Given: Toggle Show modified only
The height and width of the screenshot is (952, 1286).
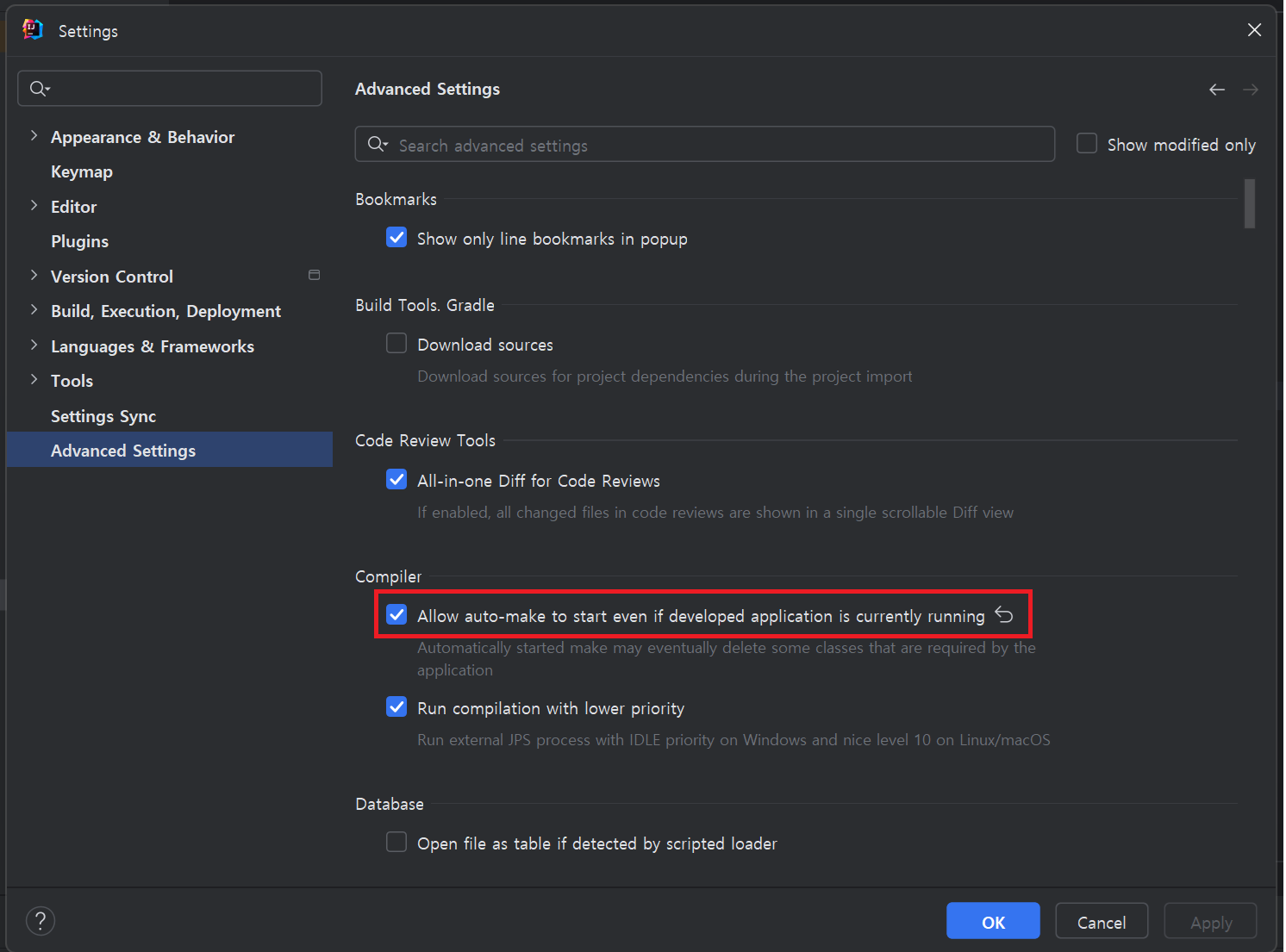Looking at the screenshot, I should click(x=1086, y=143).
